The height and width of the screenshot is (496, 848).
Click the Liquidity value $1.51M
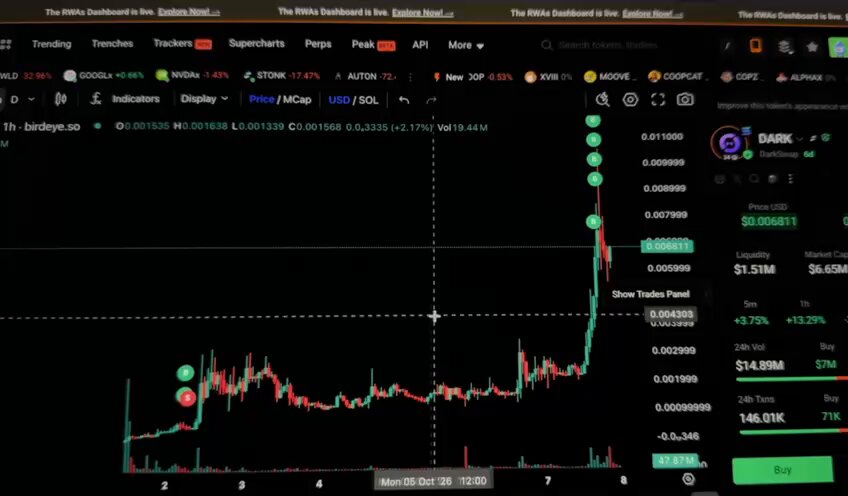(754, 269)
